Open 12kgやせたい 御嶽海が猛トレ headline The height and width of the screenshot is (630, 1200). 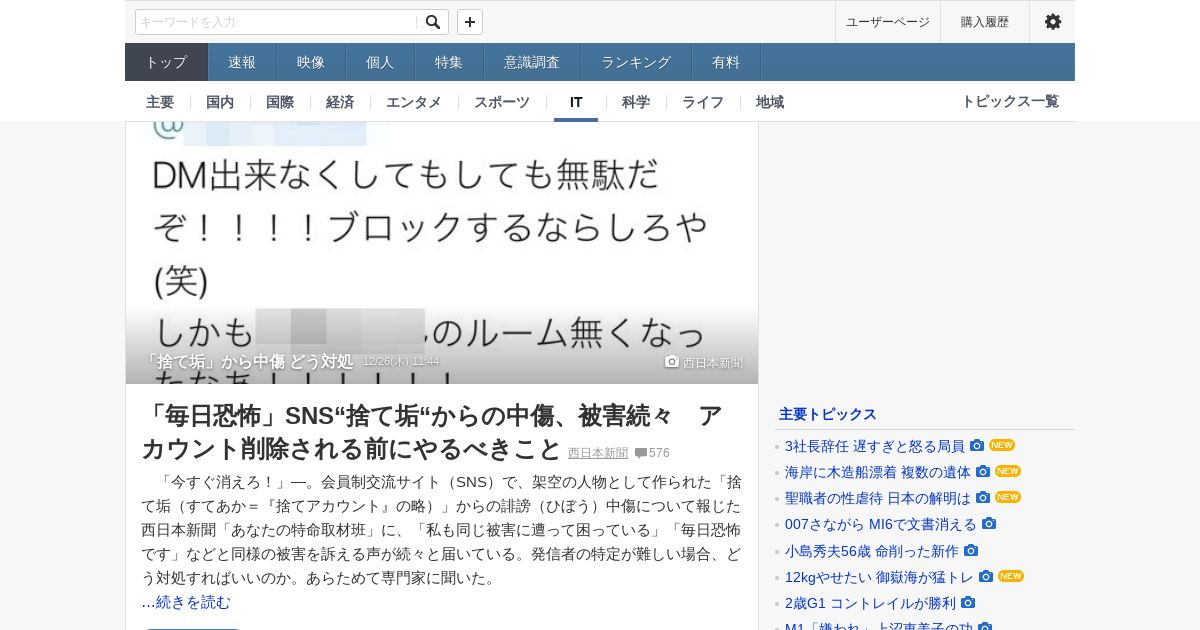(879, 577)
